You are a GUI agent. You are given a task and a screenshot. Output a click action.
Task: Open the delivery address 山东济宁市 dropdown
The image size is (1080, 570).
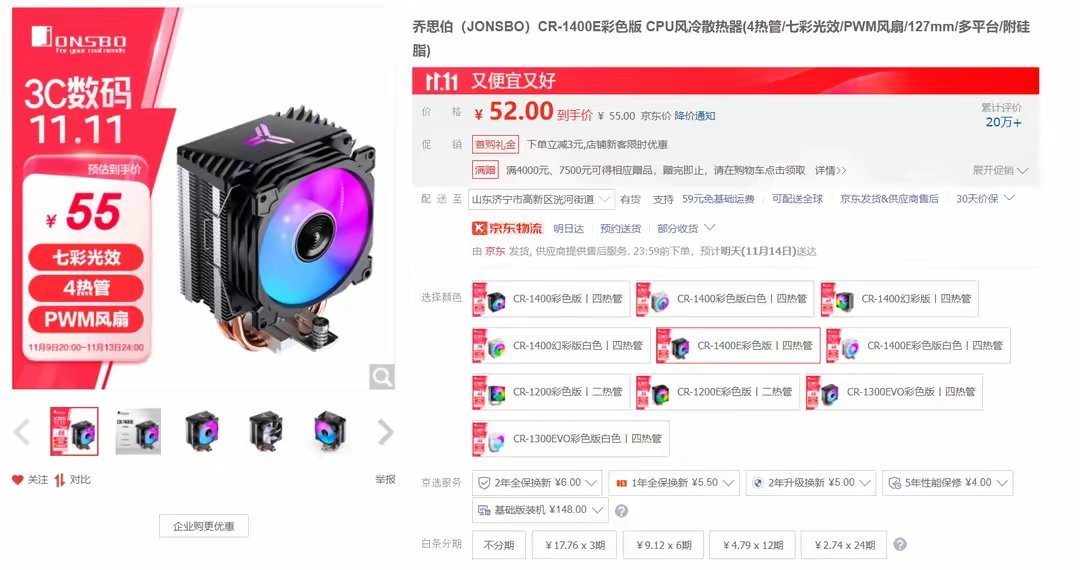[x=541, y=200]
